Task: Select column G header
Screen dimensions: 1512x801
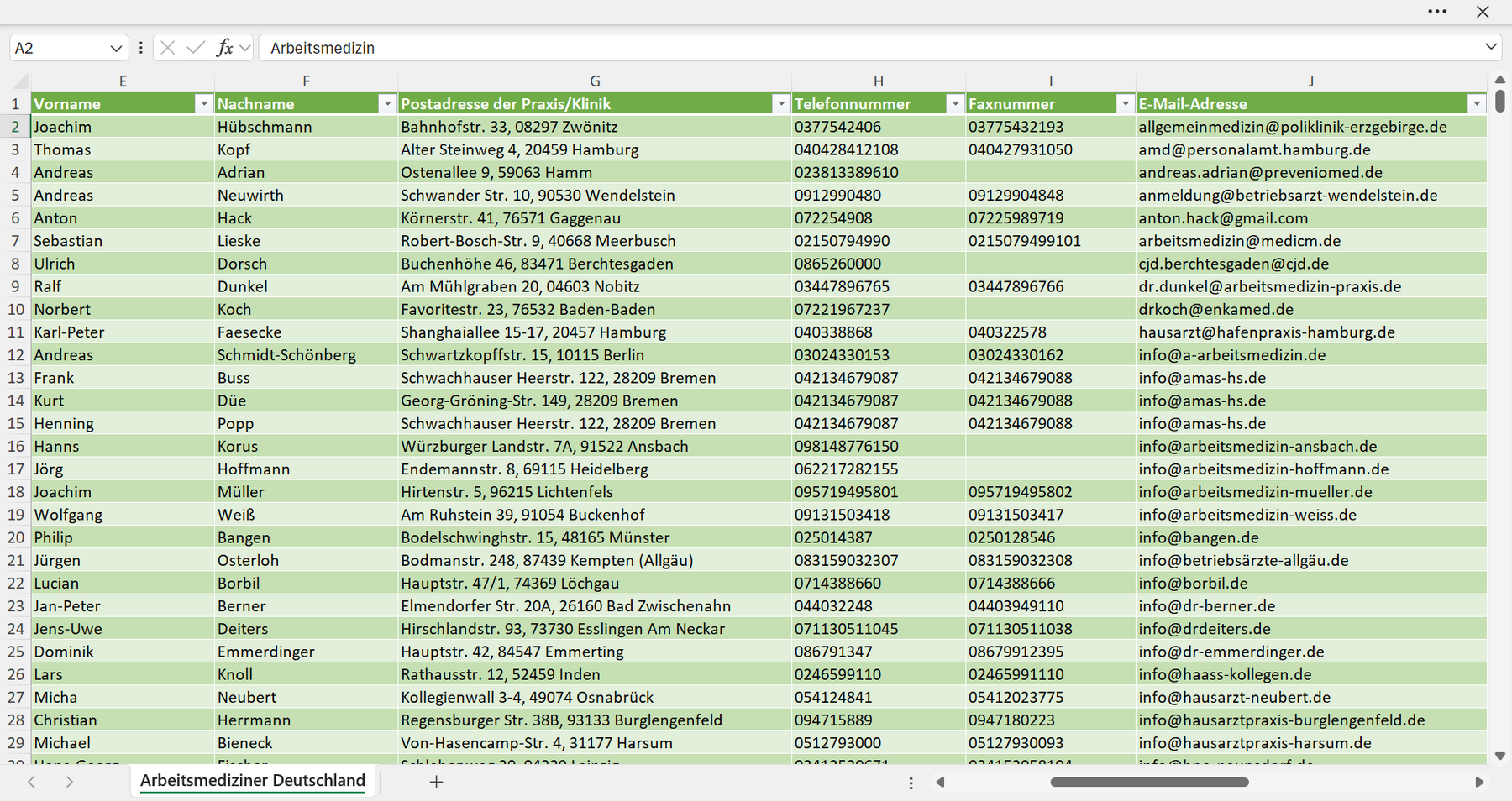Action: tap(595, 81)
